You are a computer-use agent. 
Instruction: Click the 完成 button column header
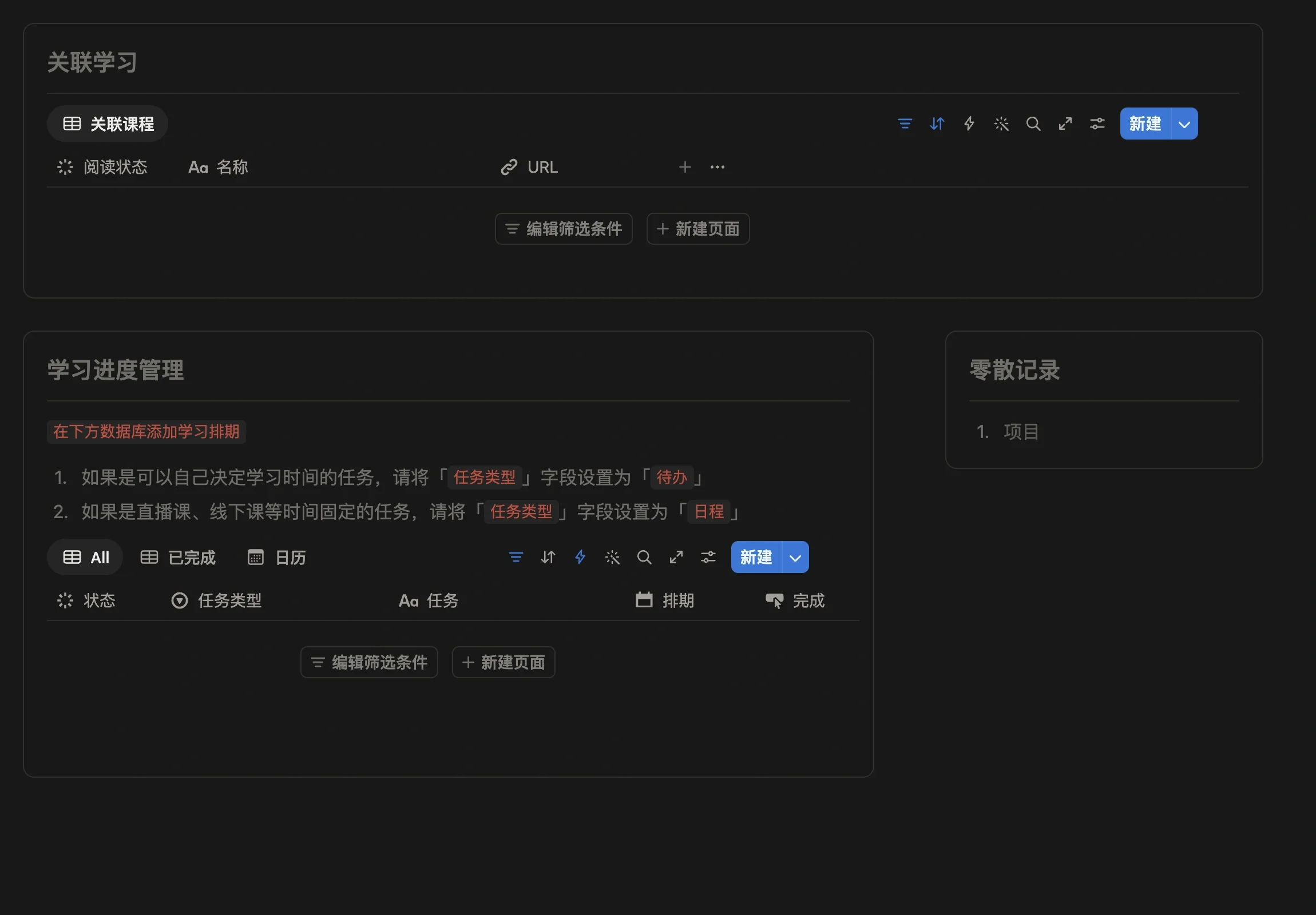795,600
